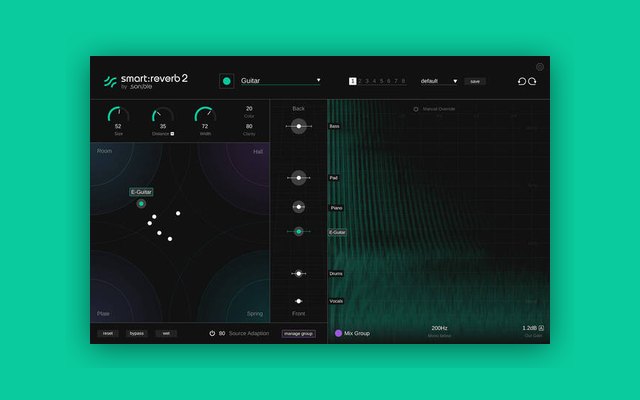Click the Front label below distance list
Viewport: 640px width, 400px height.
pos(298,313)
